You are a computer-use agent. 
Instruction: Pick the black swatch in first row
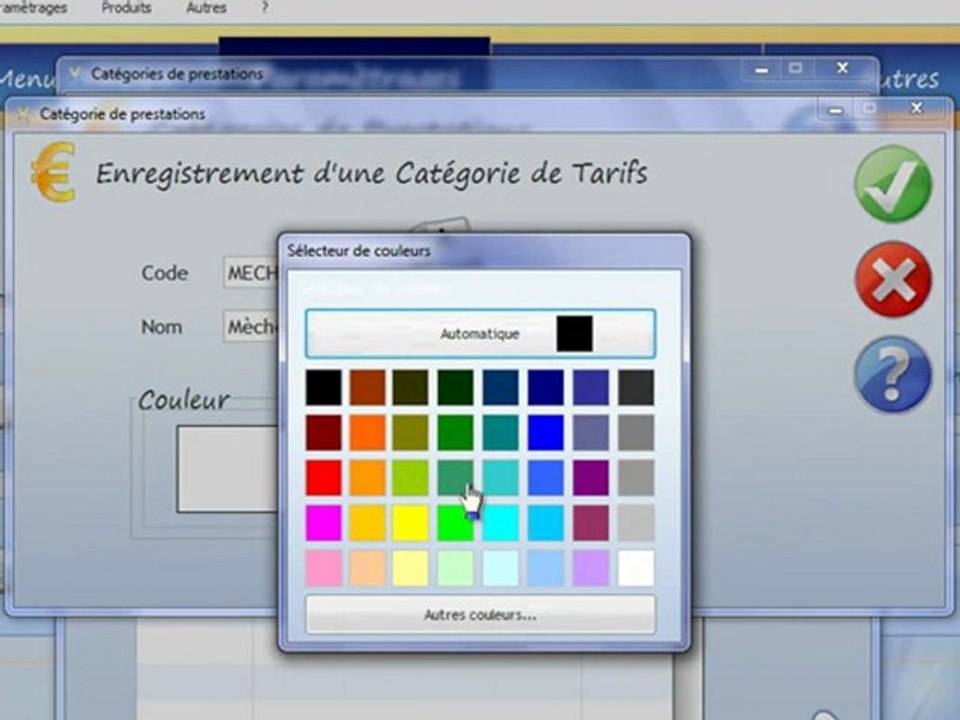[x=323, y=387]
